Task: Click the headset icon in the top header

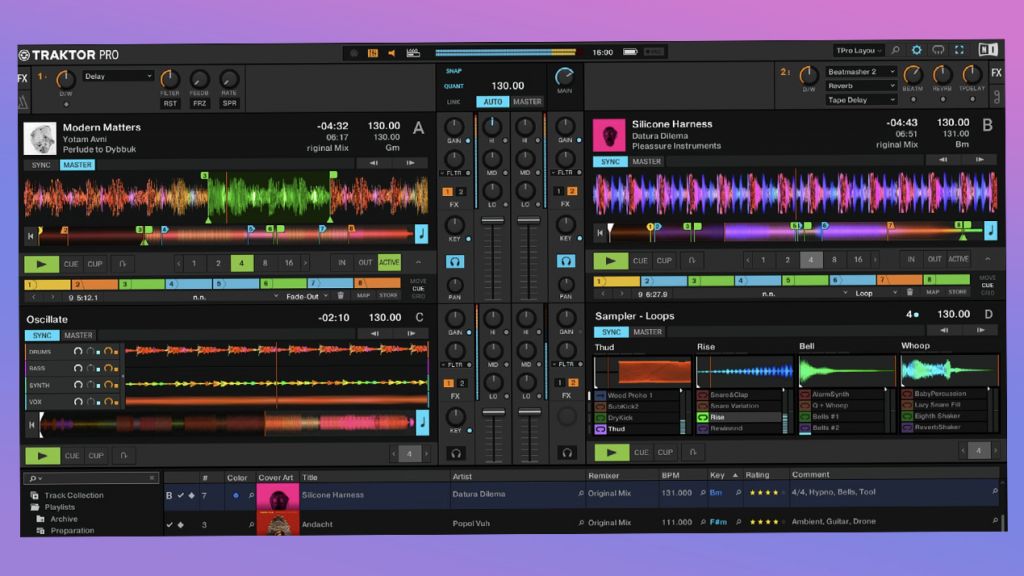Action: pyautogui.click(x=936, y=49)
